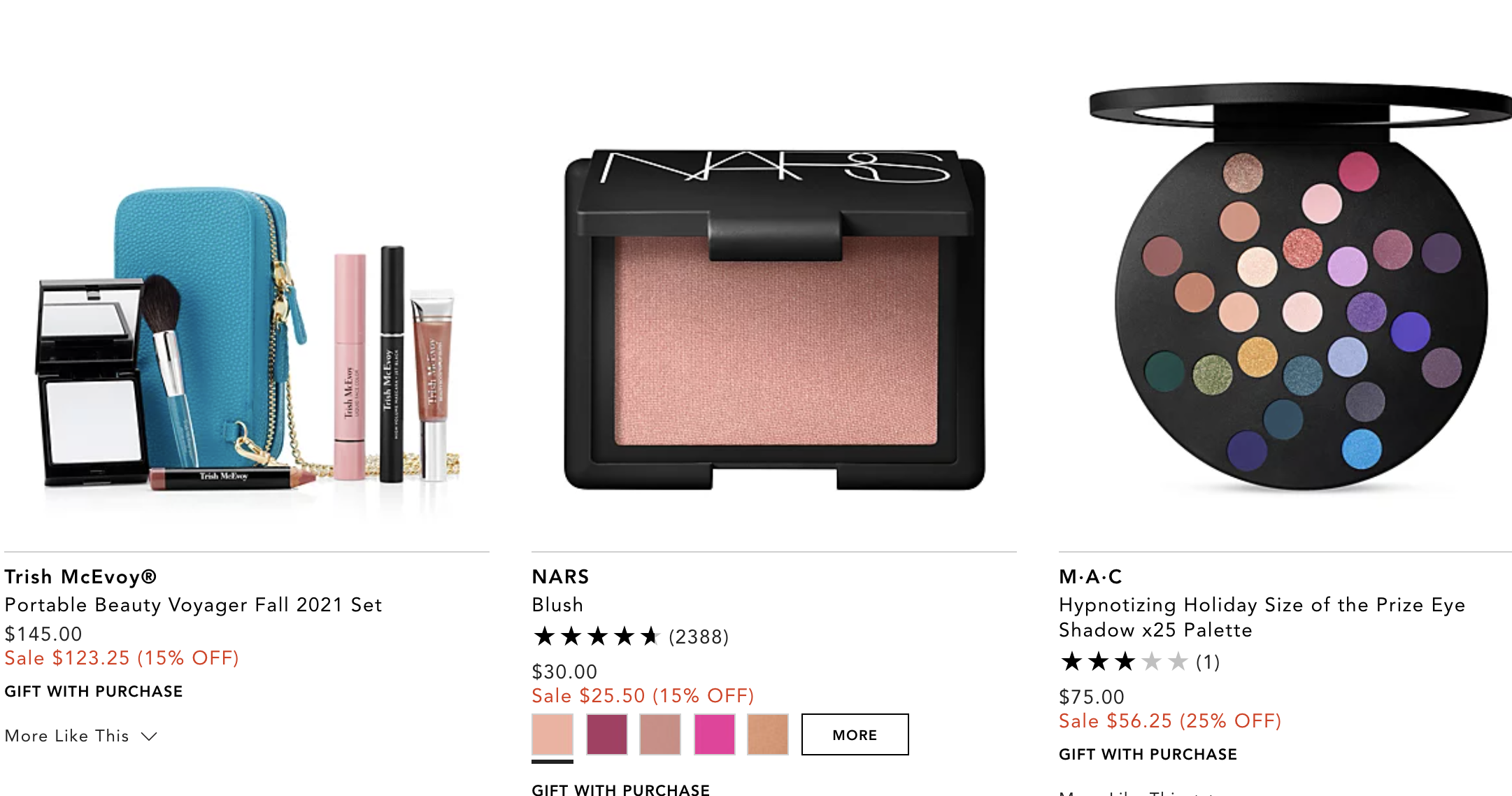Open the Portable Beauty Voyager Fall 2021 Set link
The image size is (1512, 796).
(x=193, y=604)
